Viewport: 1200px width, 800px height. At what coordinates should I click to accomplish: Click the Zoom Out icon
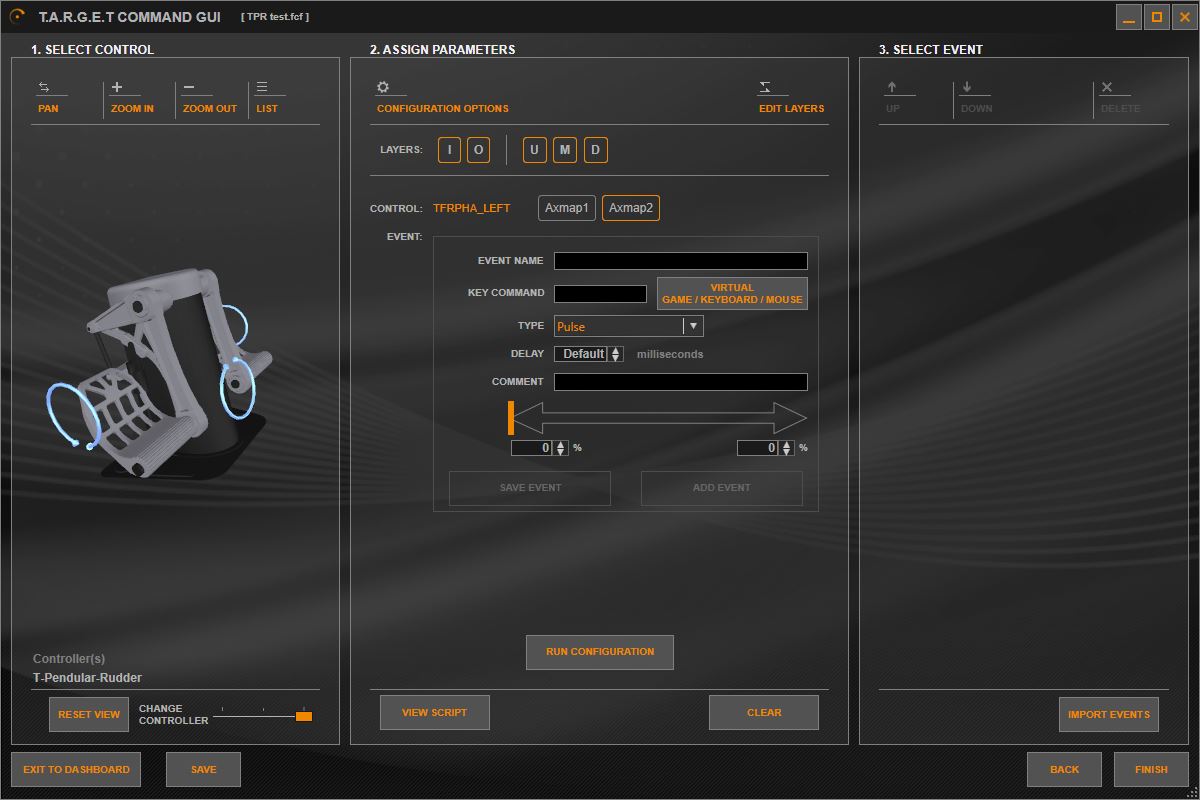pos(190,88)
